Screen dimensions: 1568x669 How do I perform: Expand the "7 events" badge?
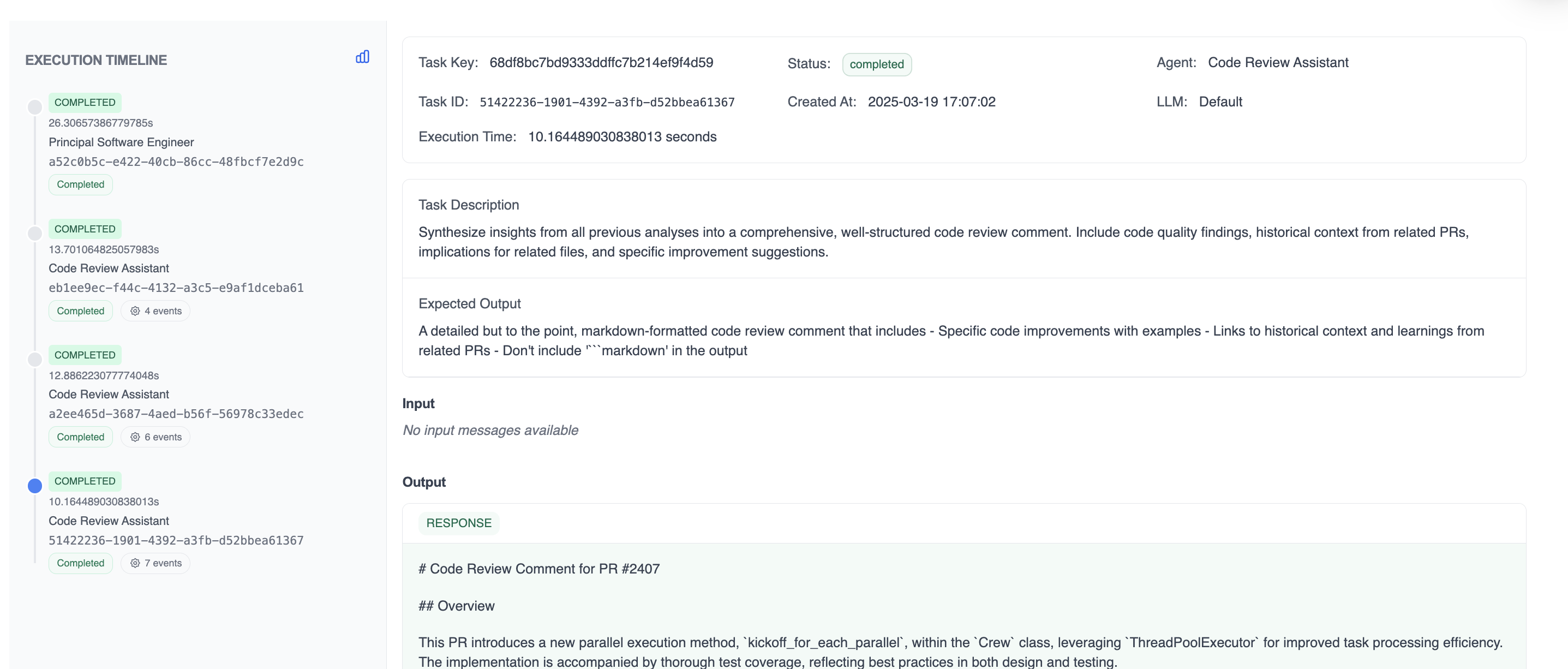pyautogui.click(x=155, y=563)
